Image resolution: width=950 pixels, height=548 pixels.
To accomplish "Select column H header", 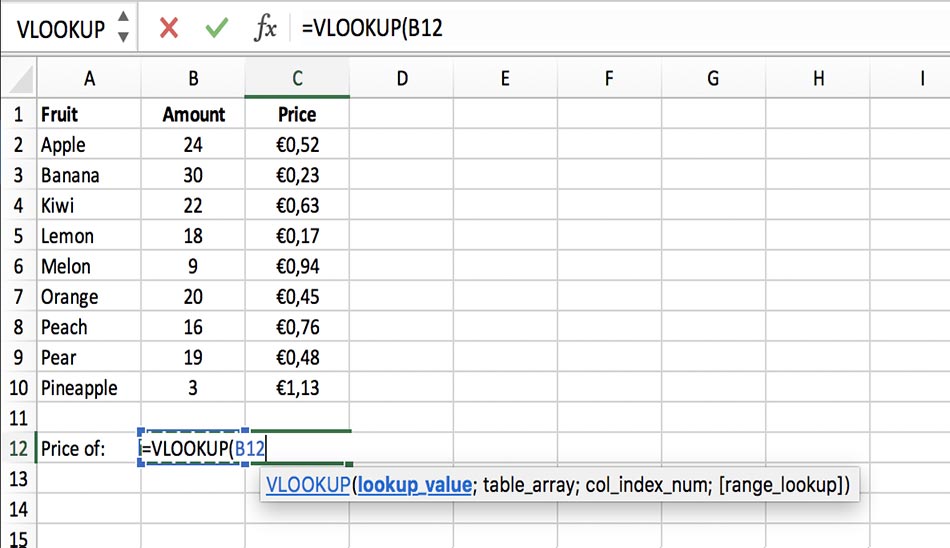I will pyautogui.click(x=818, y=78).
